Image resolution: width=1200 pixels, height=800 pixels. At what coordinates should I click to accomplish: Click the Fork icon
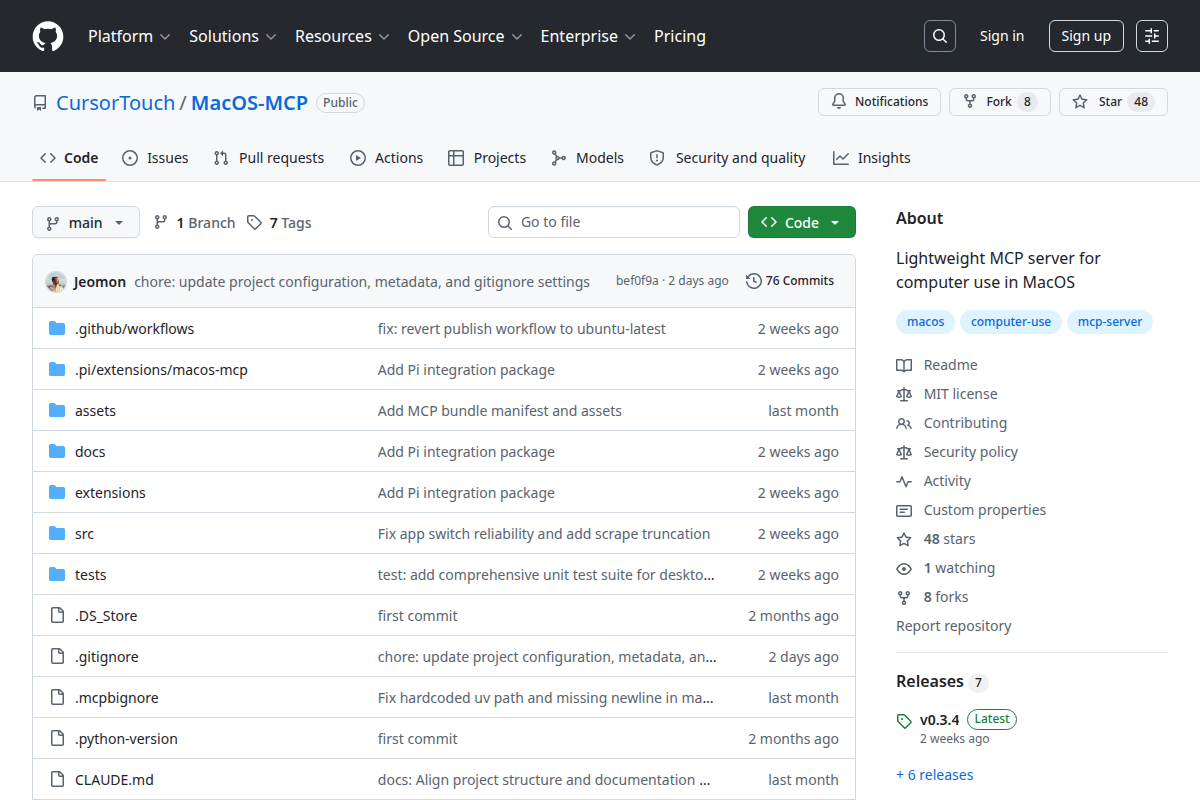pyautogui.click(x=969, y=102)
